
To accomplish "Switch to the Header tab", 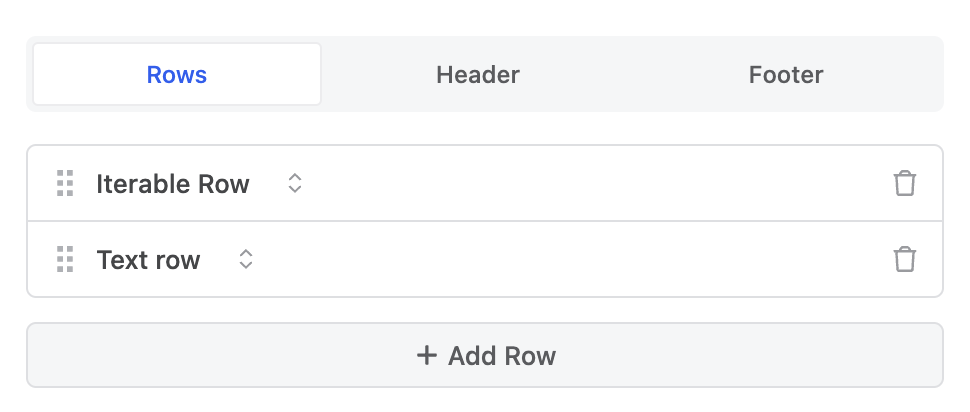I will [x=478, y=75].
